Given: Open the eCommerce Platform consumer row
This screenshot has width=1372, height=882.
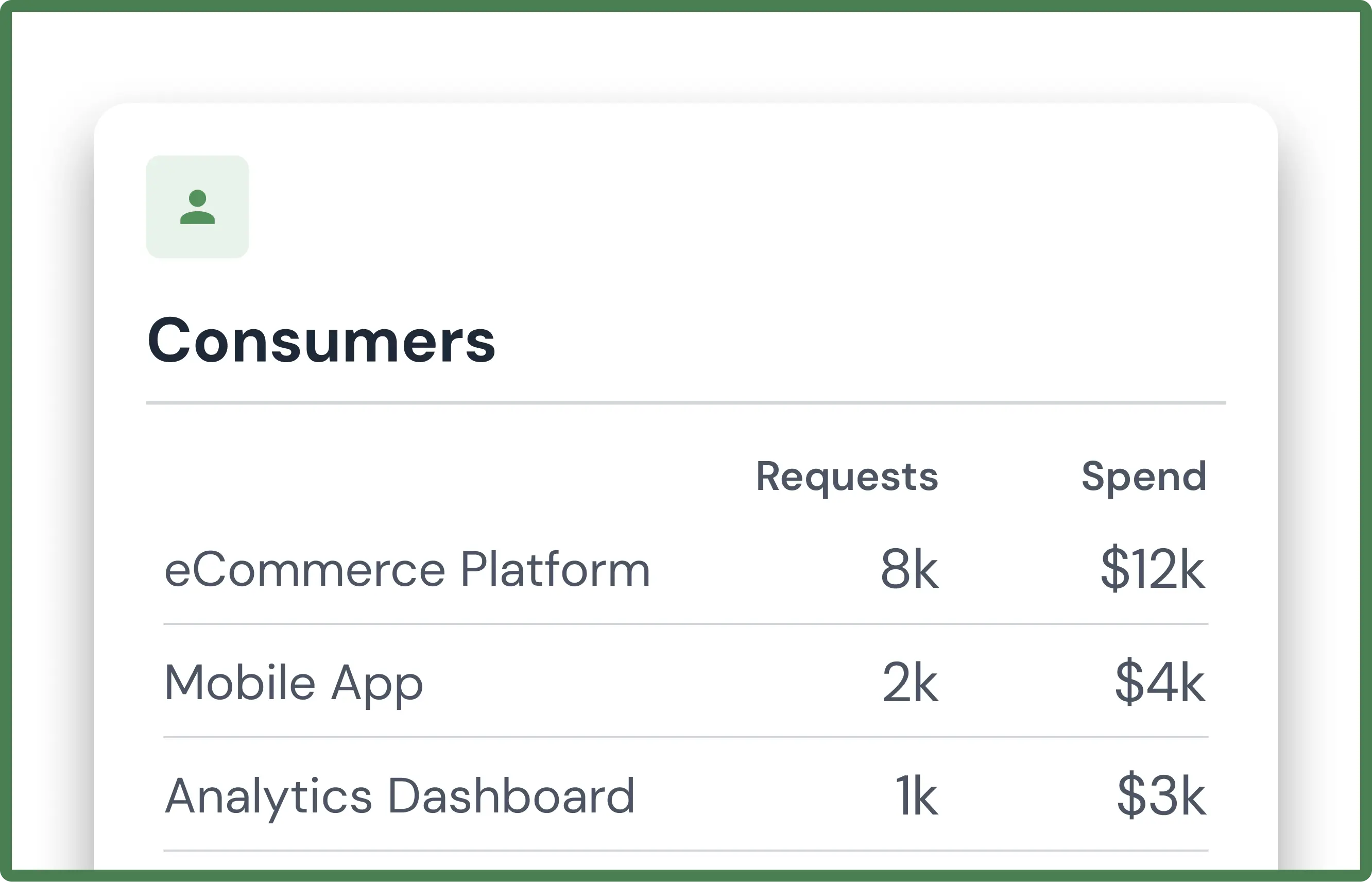Looking at the screenshot, I should pos(407,569).
